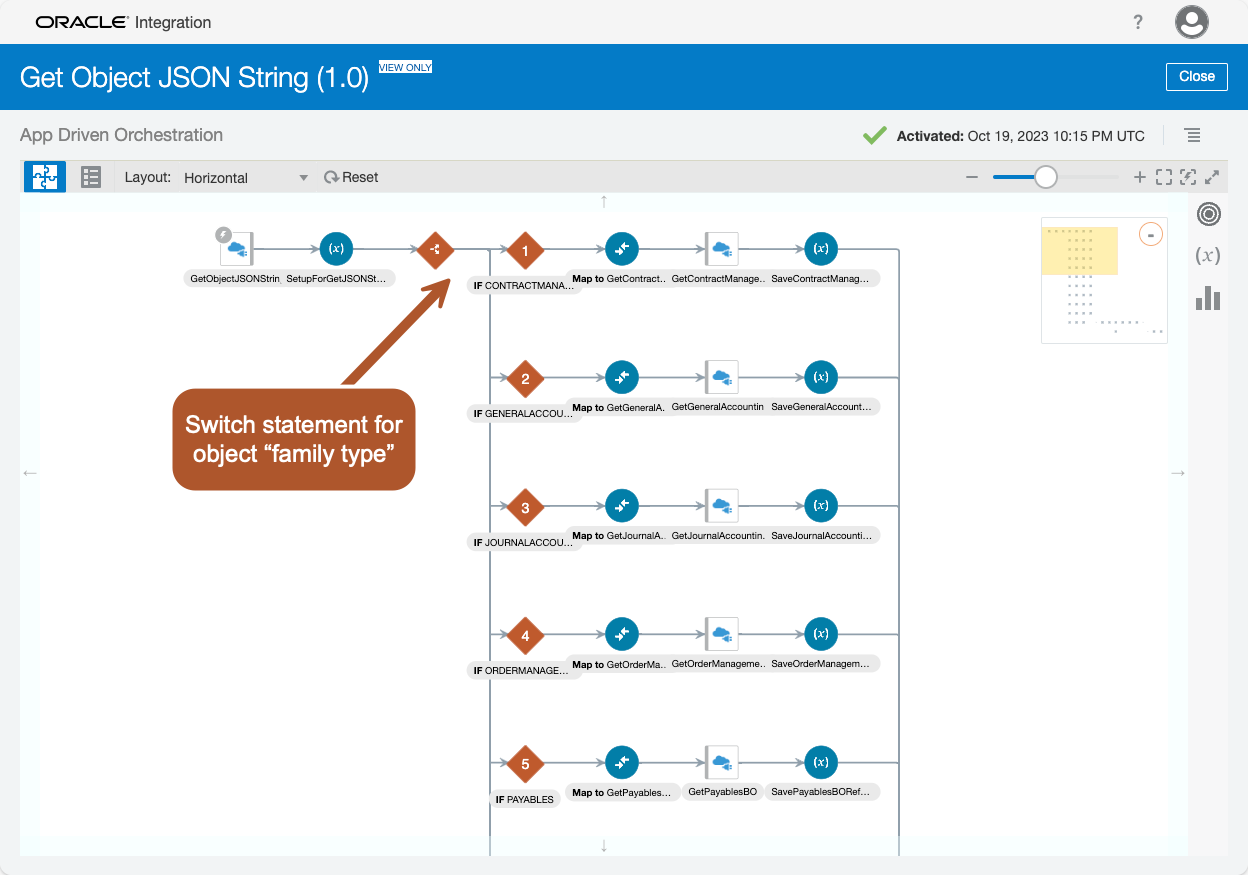Image resolution: width=1248 pixels, height=875 pixels.
Task: Open the help question mark icon
Action: pyautogui.click(x=1138, y=22)
